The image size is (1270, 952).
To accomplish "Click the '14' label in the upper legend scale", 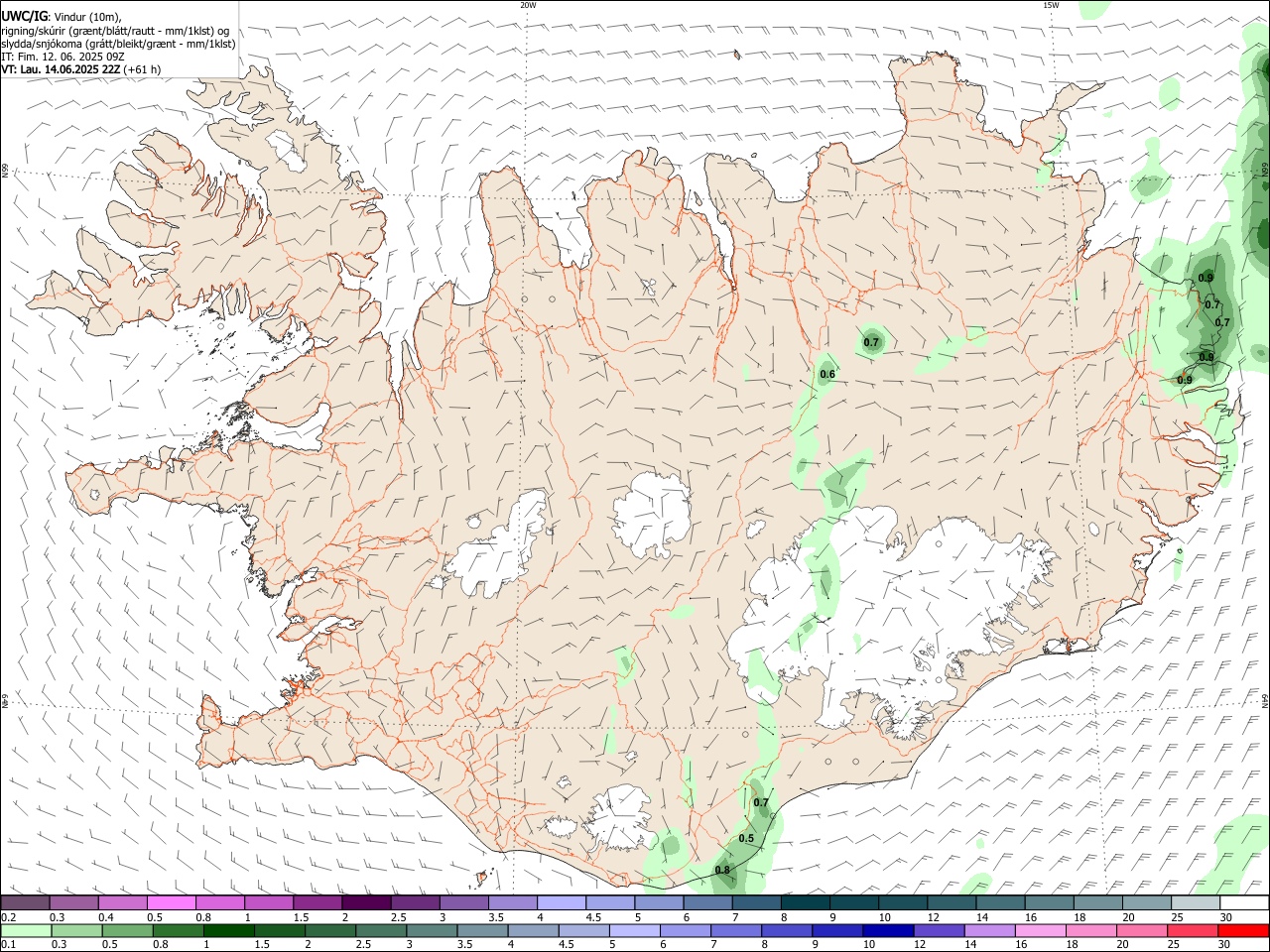I will point(981,917).
